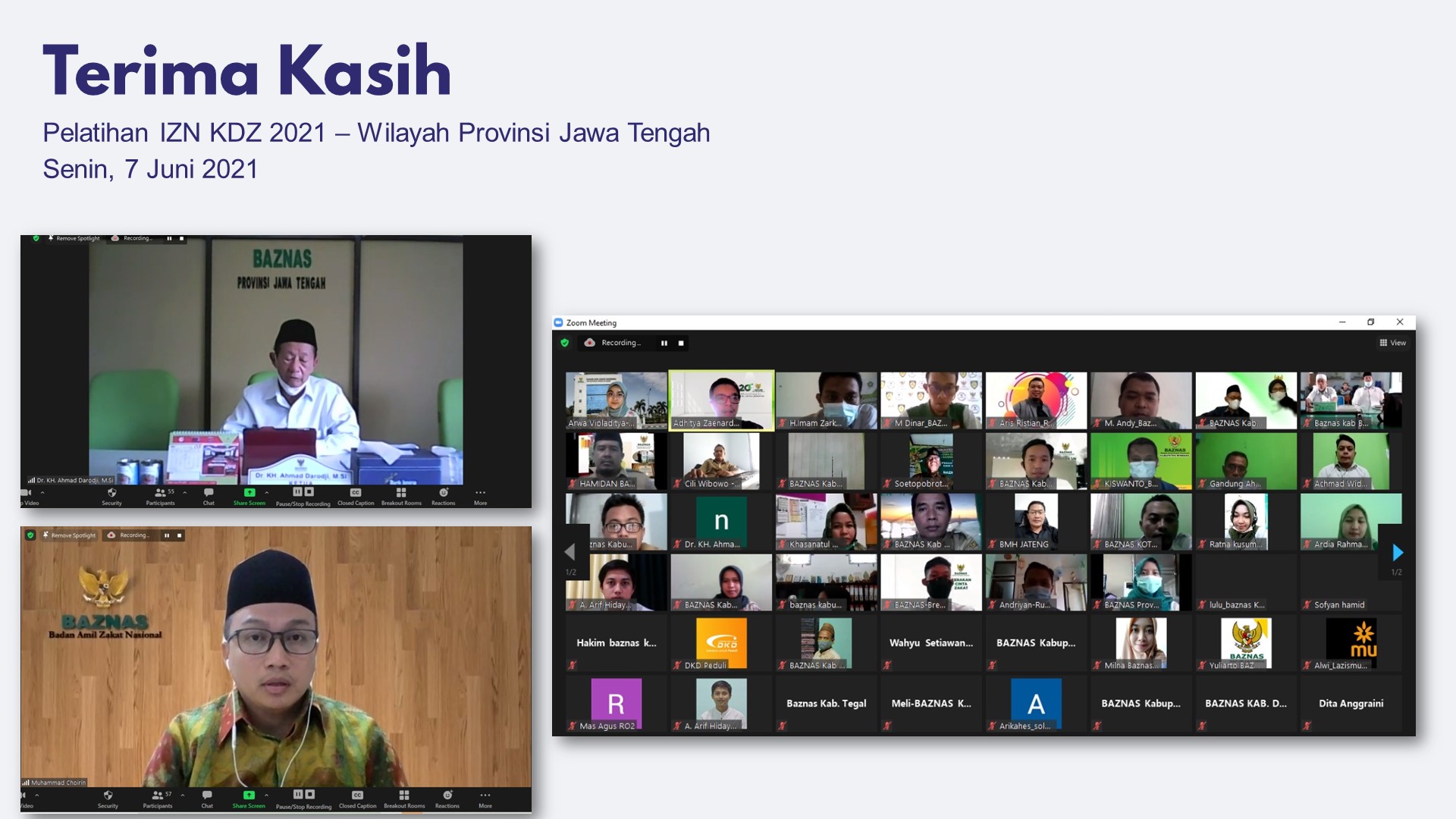Open More menu in Muhammad Choirin's toolbar
Viewport: 1456px width, 819px height.
[x=485, y=796]
